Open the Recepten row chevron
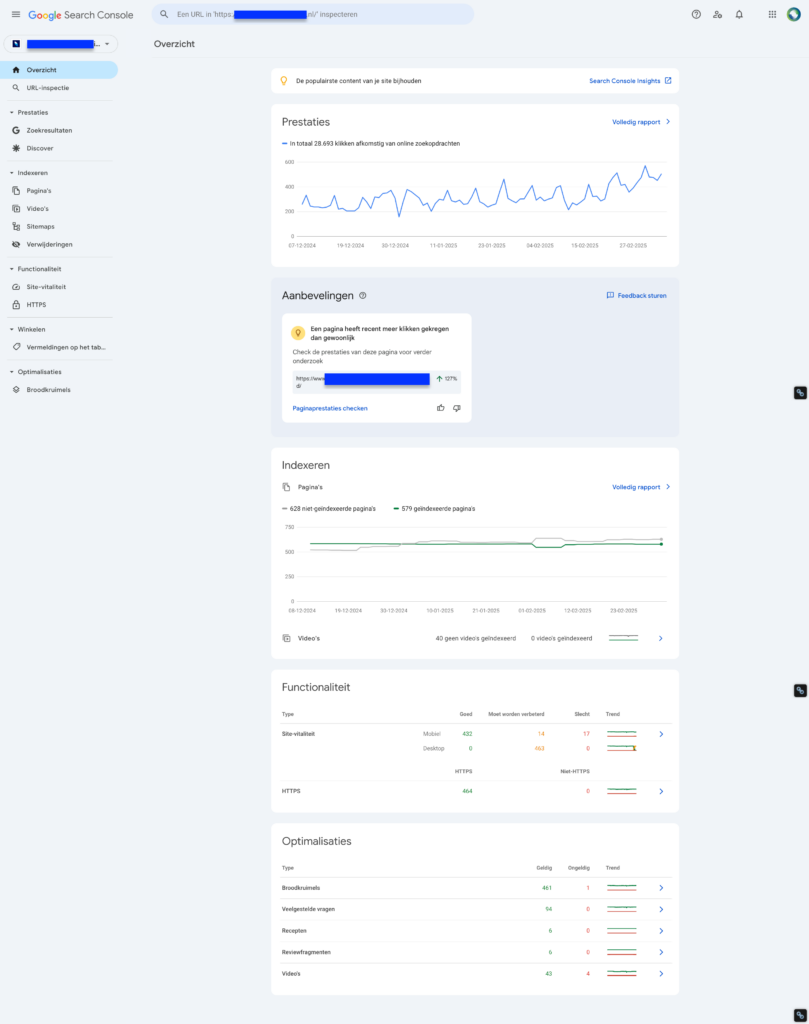 (x=661, y=931)
